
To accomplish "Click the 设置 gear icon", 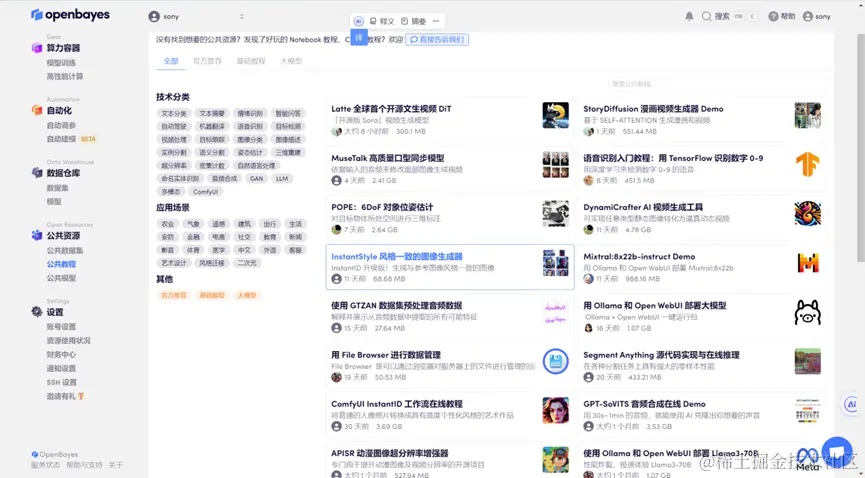I will tap(37, 312).
